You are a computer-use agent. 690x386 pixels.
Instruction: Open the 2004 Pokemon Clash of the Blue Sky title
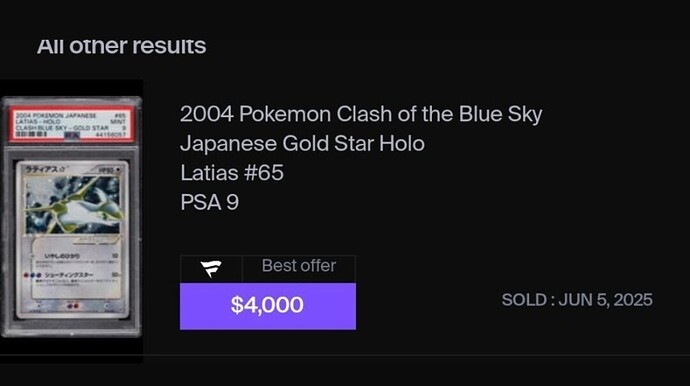[361, 114]
